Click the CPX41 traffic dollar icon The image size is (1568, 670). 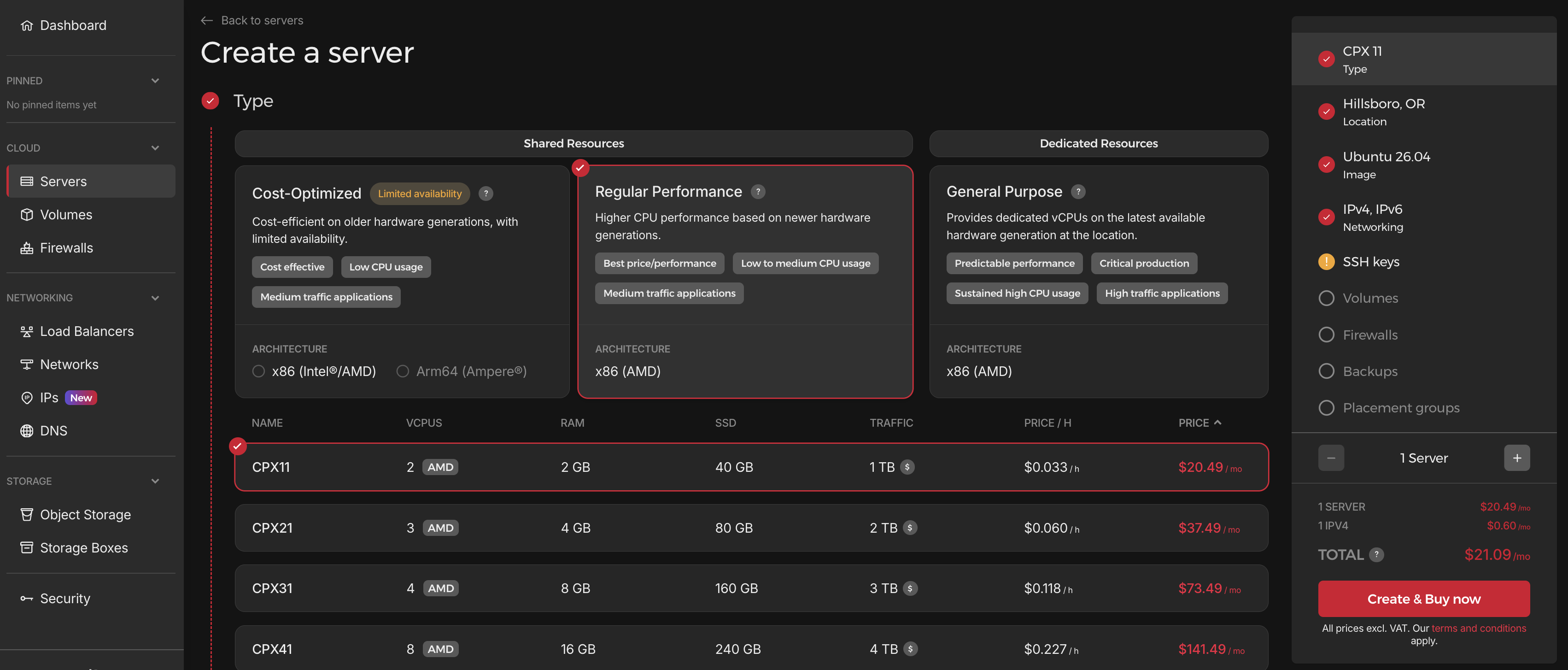click(x=910, y=649)
